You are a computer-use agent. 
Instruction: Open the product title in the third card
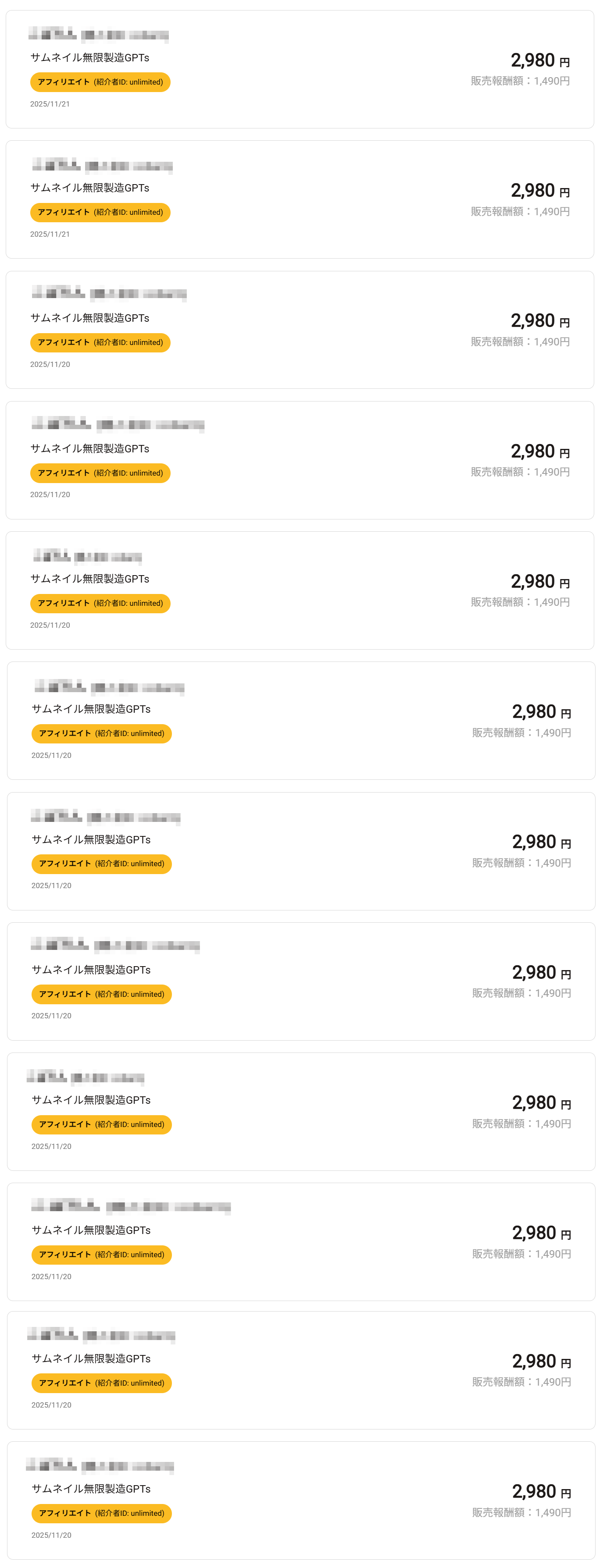pos(89,318)
